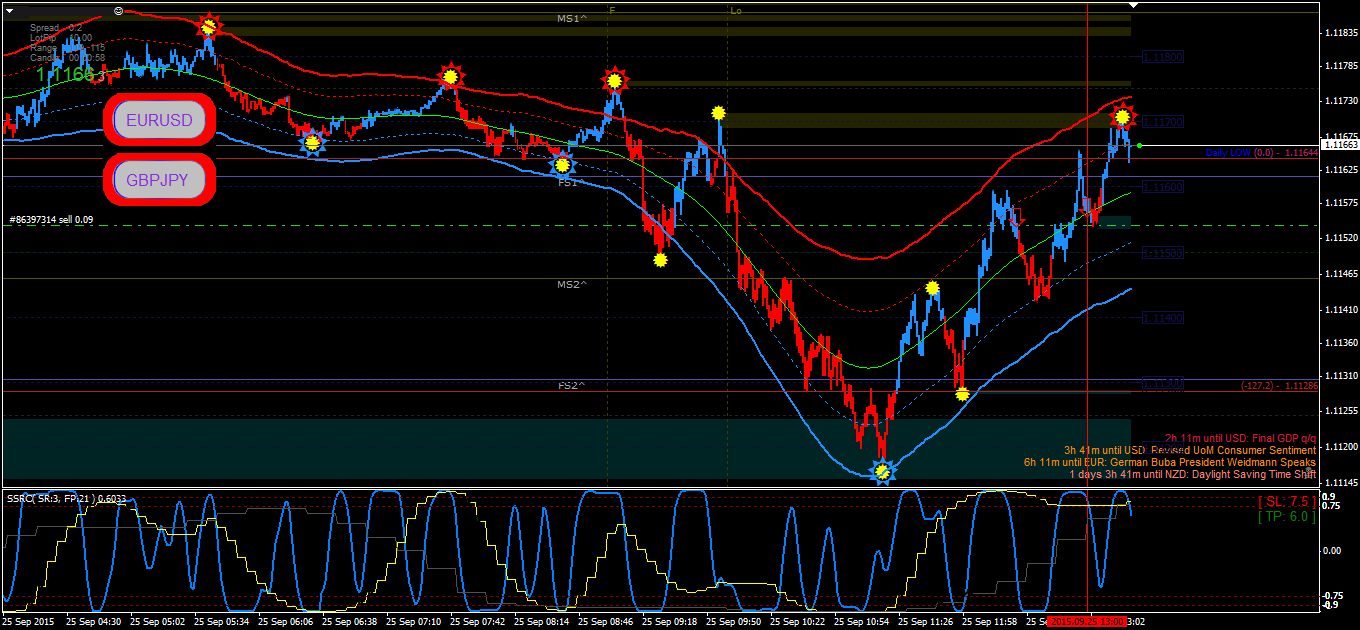Click the yellow dot near the -127.2 level

(x=962, y=394)
